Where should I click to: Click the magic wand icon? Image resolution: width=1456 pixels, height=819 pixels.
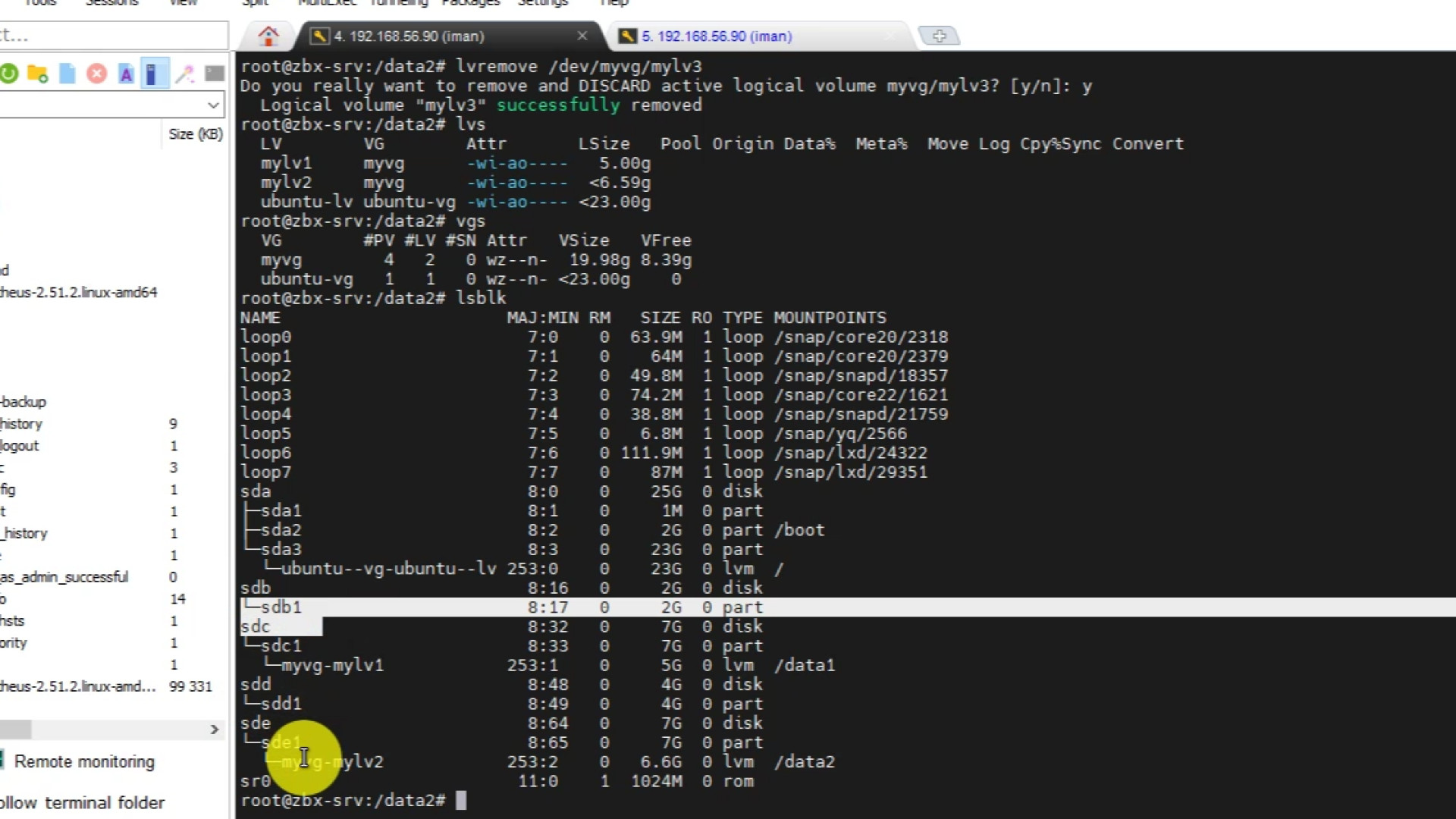pos(184,74)
